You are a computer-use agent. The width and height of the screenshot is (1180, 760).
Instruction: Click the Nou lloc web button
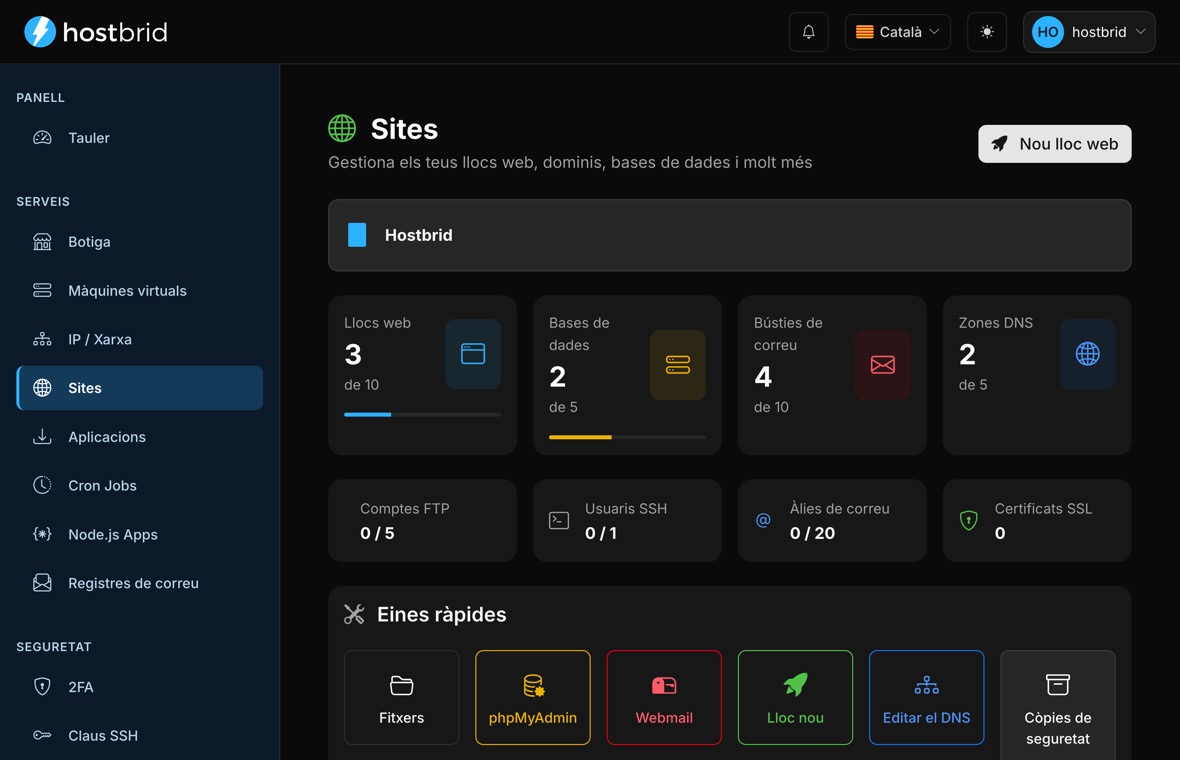pos(1054,144)
